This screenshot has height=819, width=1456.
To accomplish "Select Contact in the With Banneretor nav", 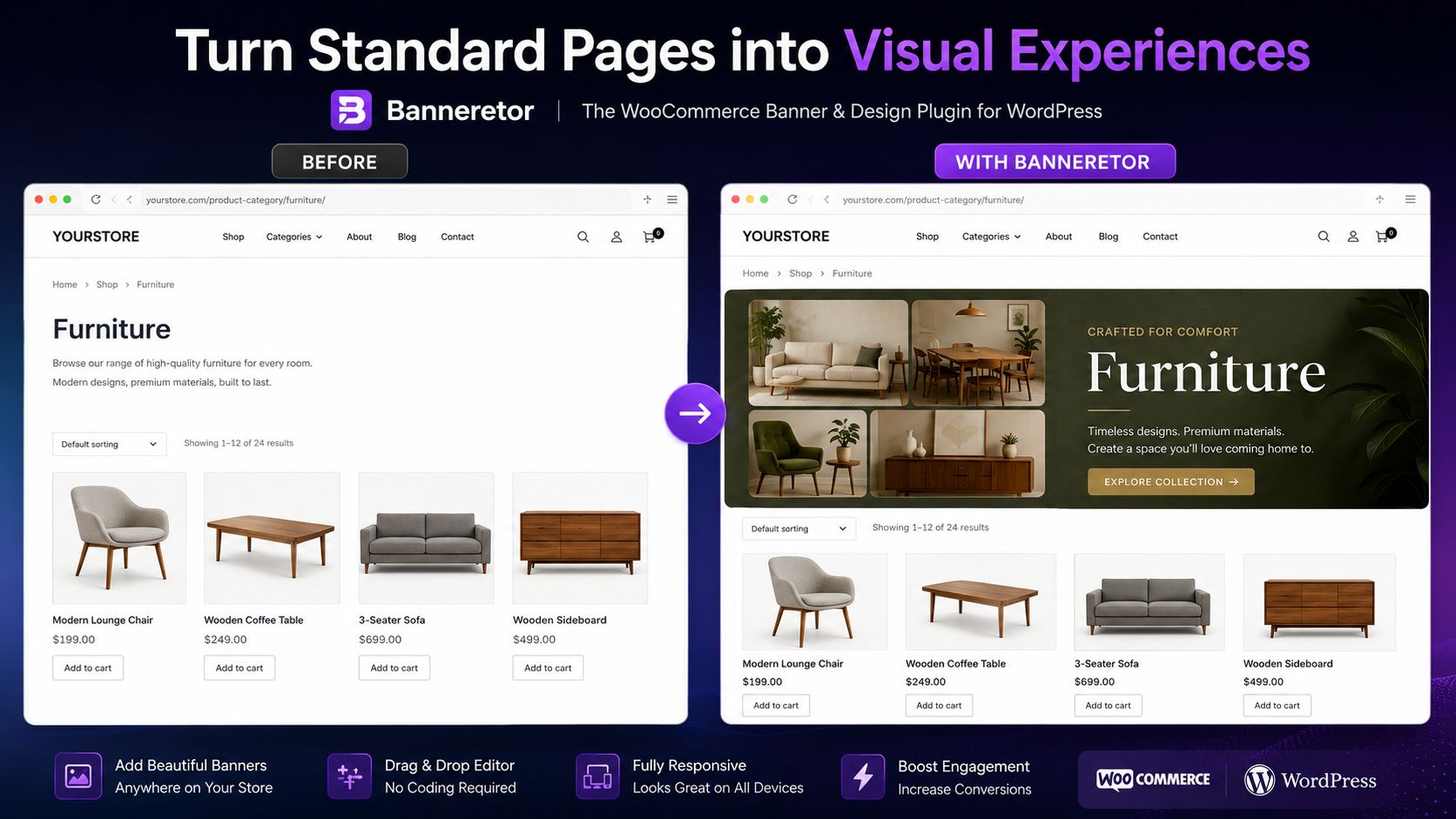I will tap(1160, 237).
